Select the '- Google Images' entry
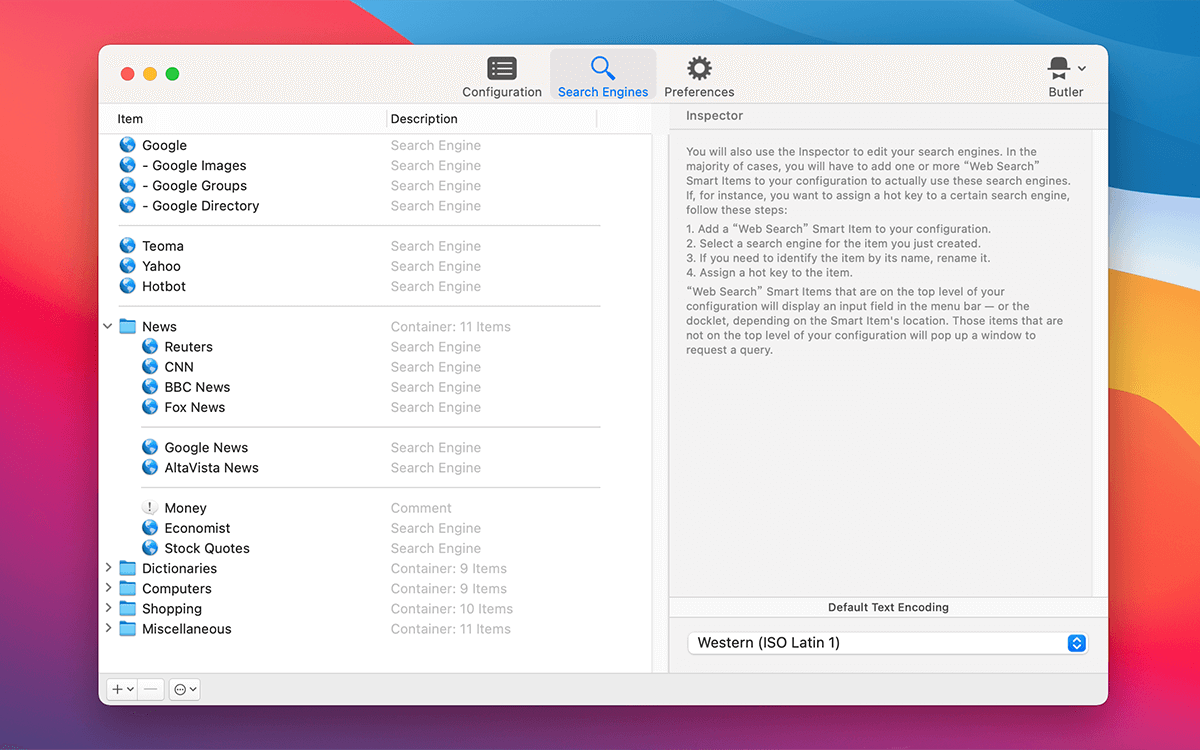The height and width of the screenshot is (750, 1200). 194,165
